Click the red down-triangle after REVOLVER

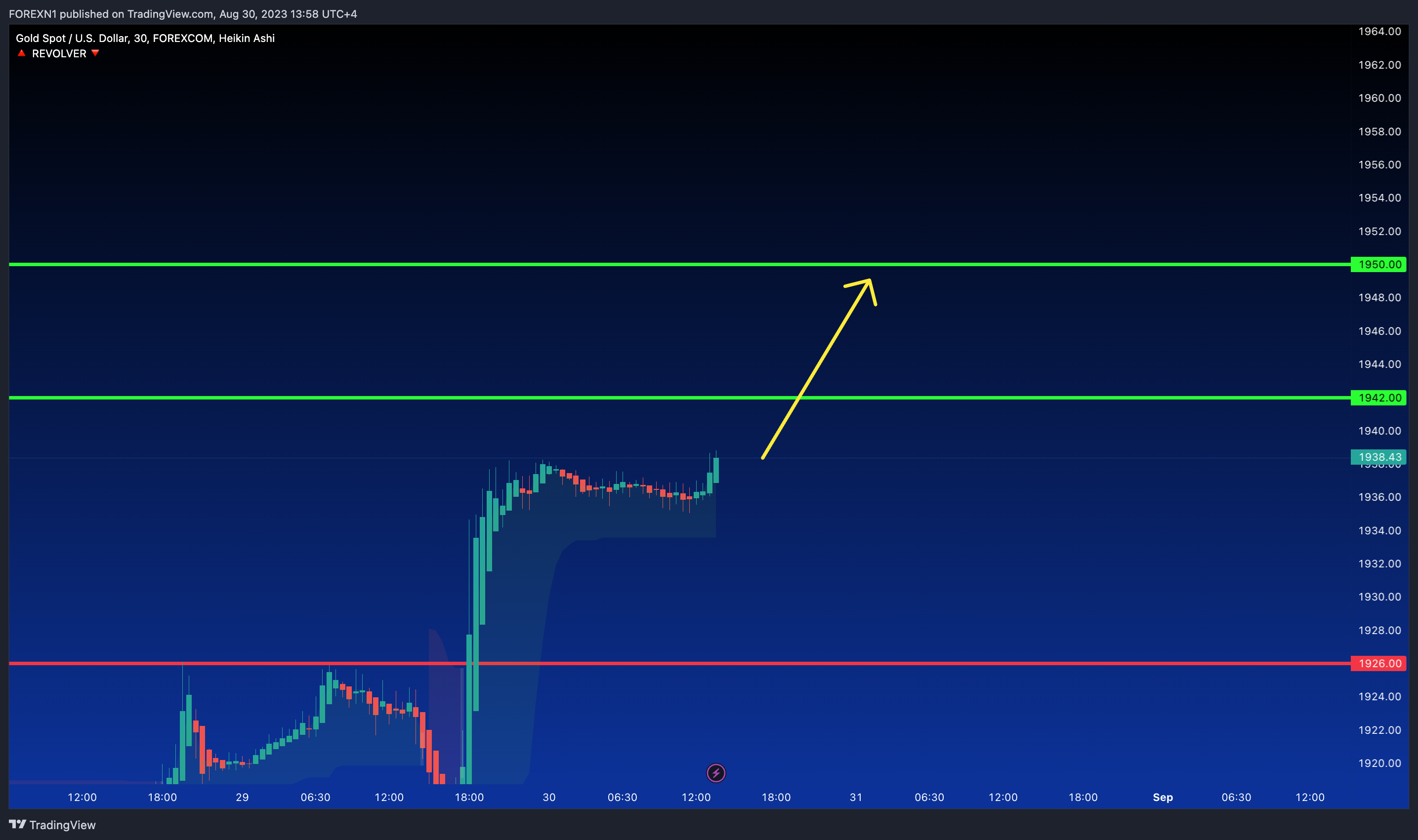point(95,53)
